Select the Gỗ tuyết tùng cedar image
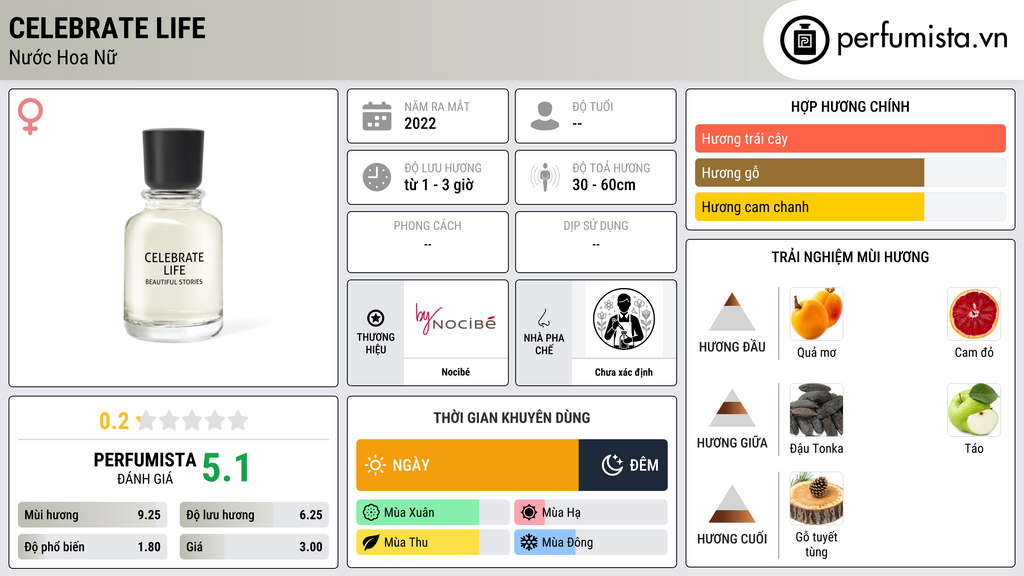 coord(816,499)
